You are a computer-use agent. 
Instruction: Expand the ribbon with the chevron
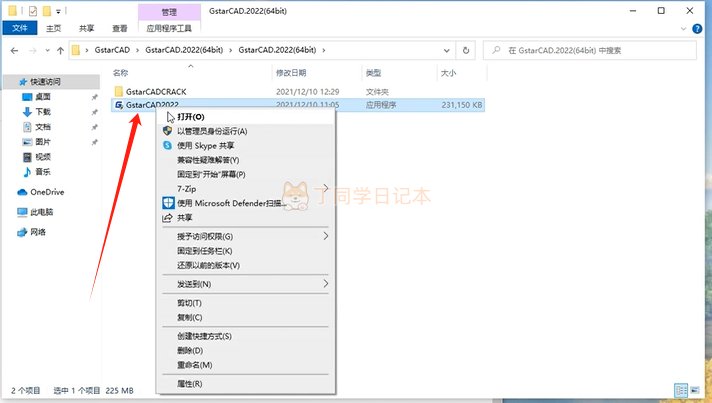coord(683,29)
